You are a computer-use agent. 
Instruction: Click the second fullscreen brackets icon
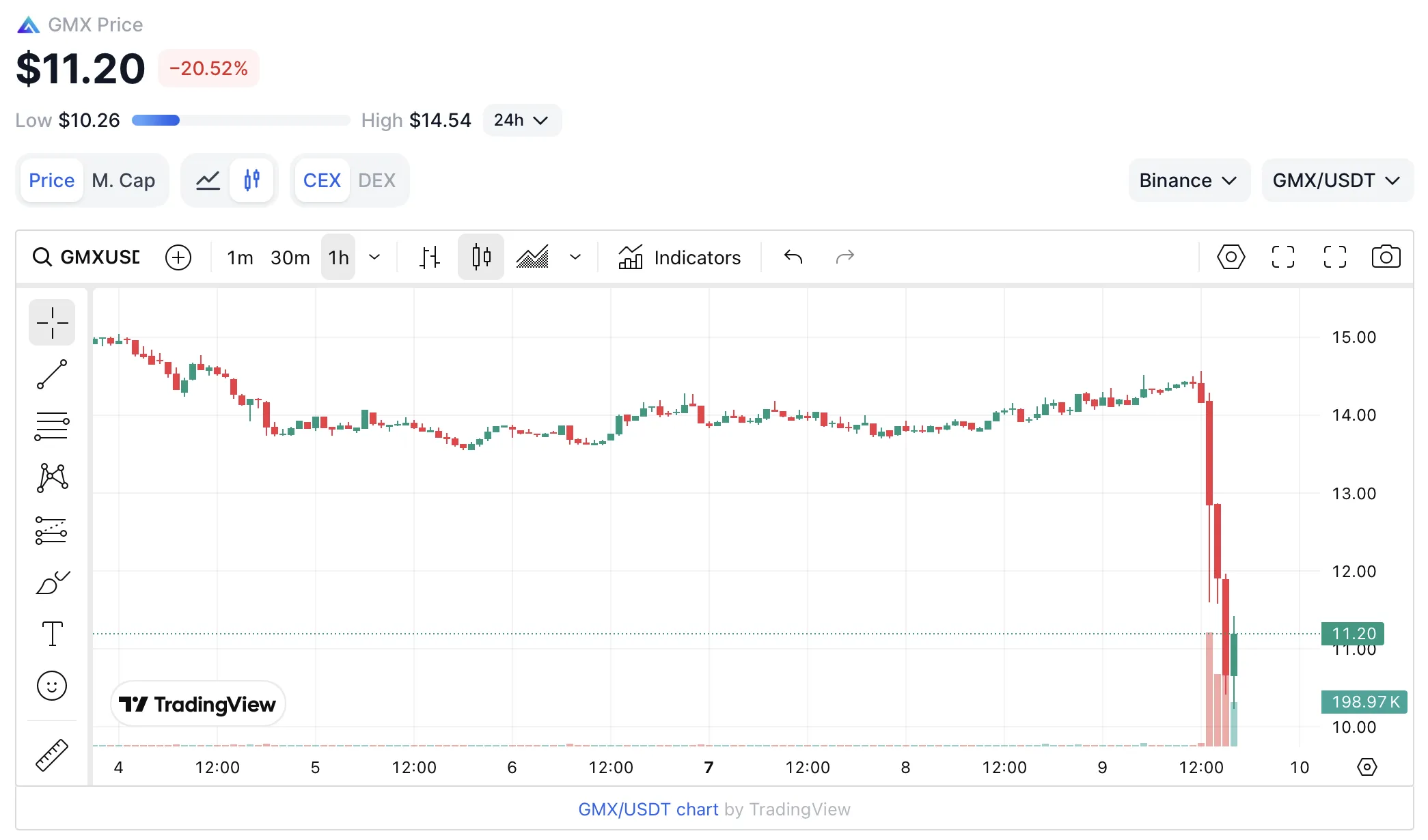pyautogui.click(x=1335, y=257)
